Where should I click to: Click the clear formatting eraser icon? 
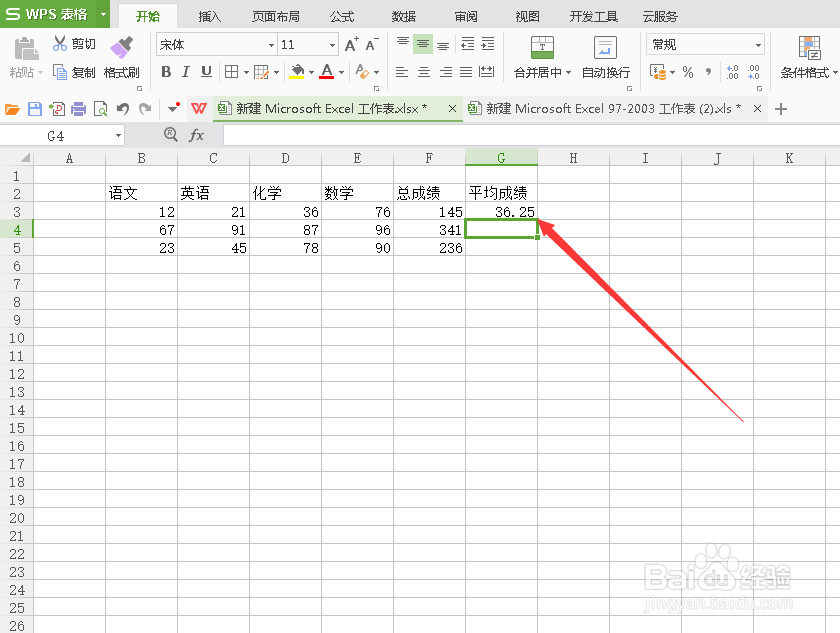tap(362, 71)
